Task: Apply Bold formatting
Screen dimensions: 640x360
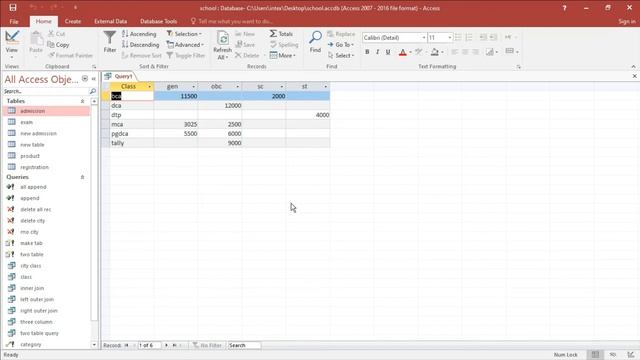Action: coord(367,52)
